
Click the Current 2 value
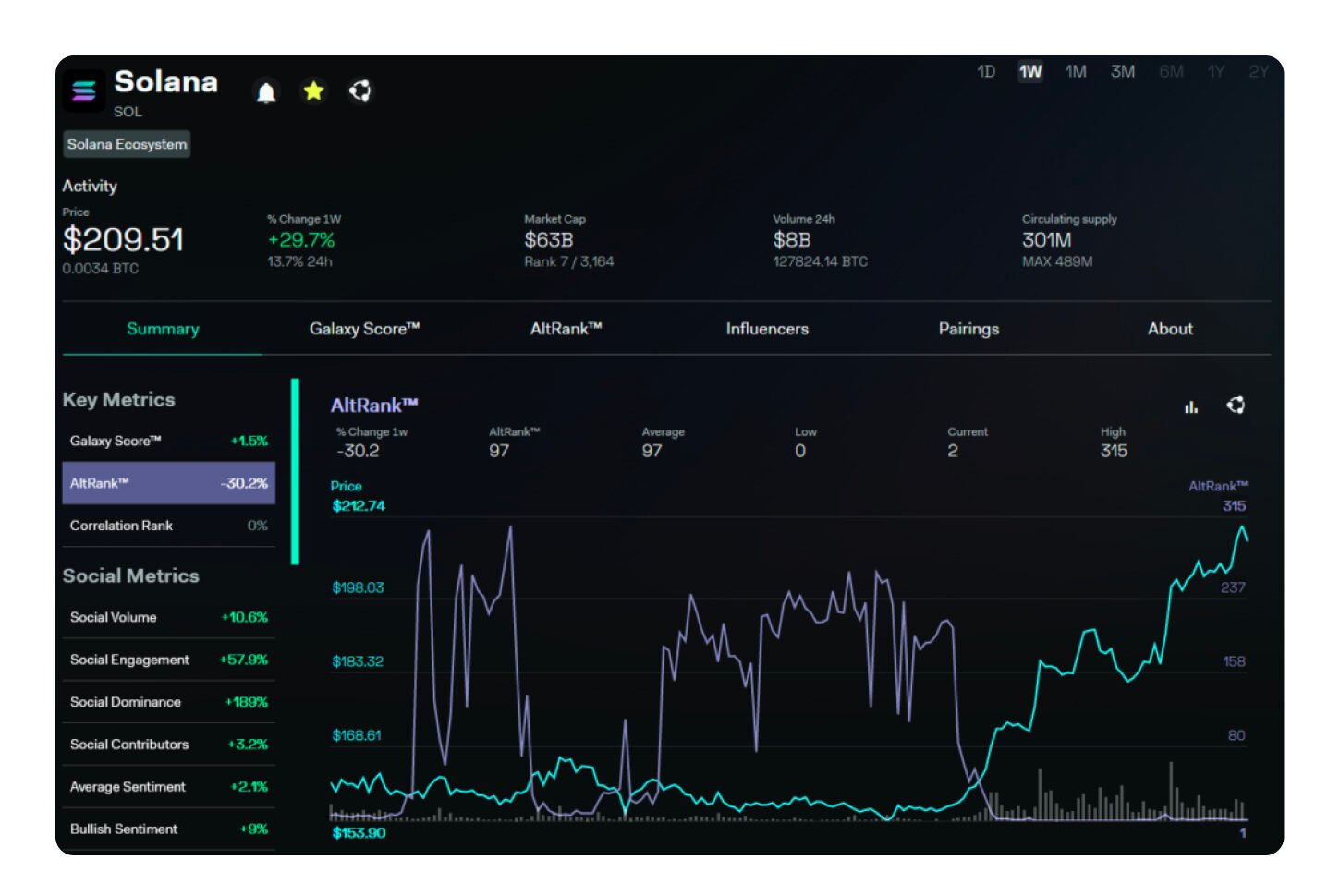pos(953,451)
